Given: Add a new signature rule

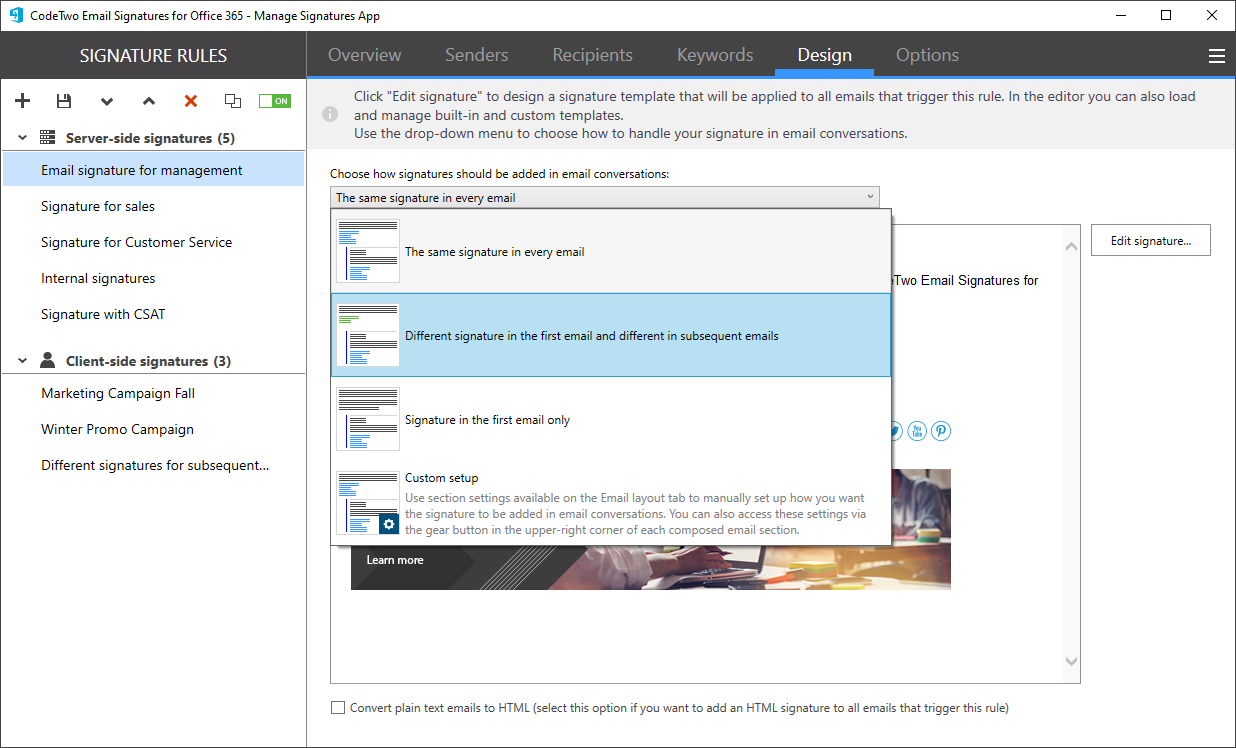Looking at the screenshot, I should coord(22,100).
